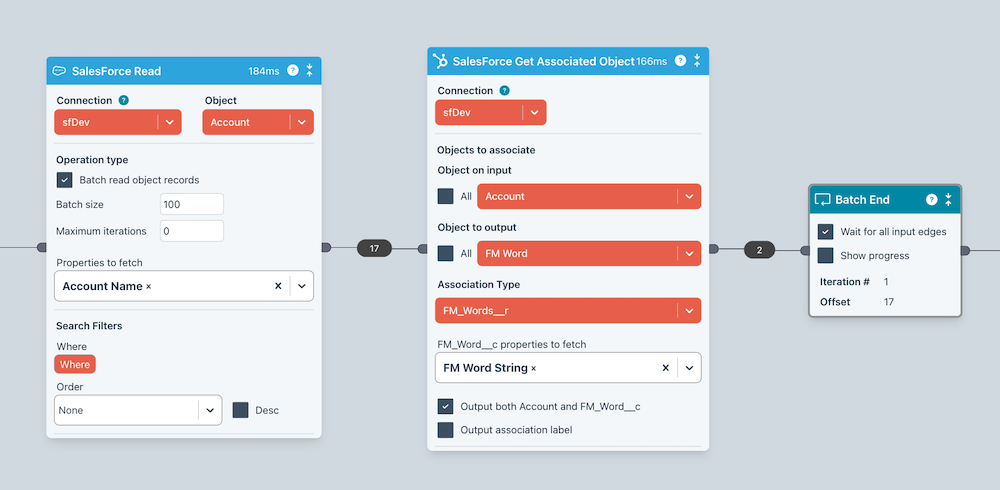Check All for Object to output
The image size is (1000, 490).
pyautogui.click(x=445, y=253)
